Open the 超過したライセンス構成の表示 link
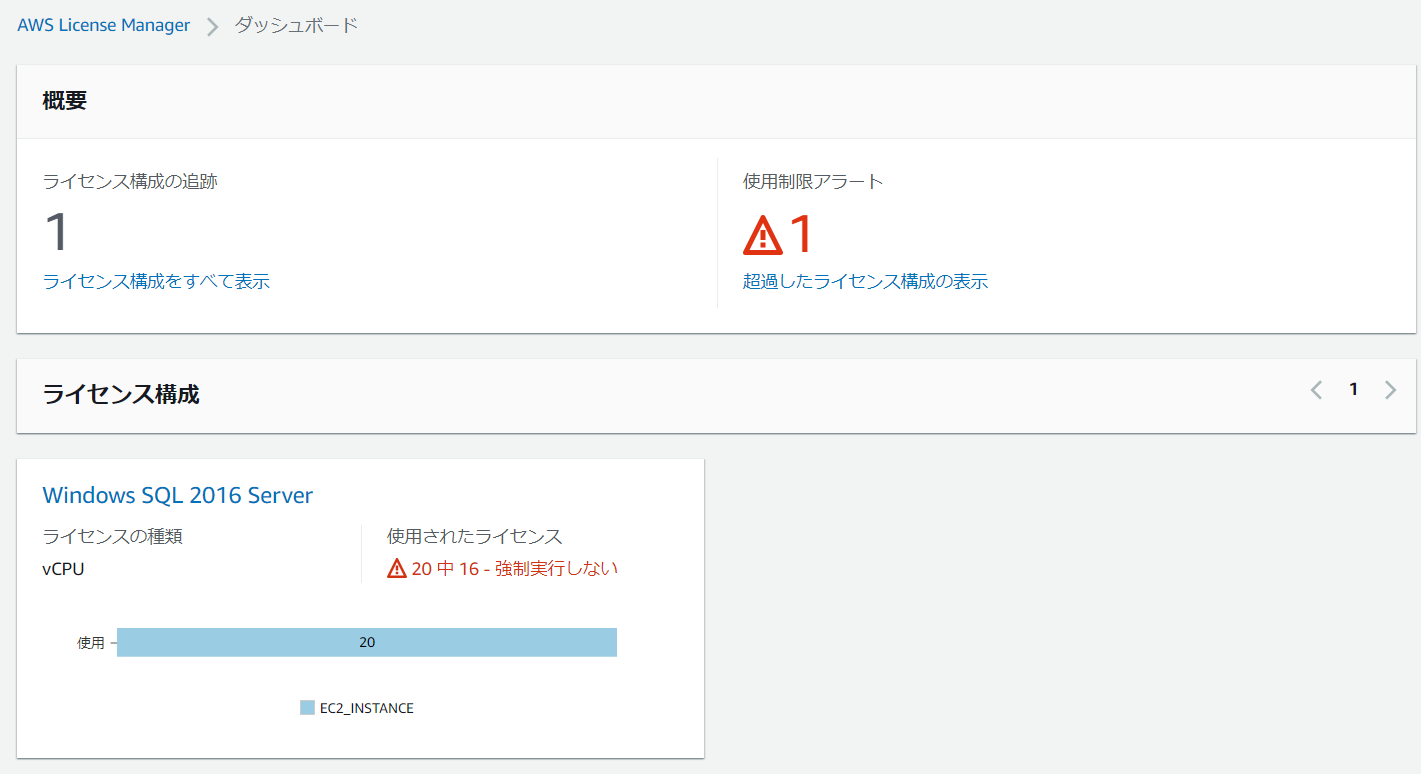This screenshot has height=774, width=1421. tap(865, 281)
